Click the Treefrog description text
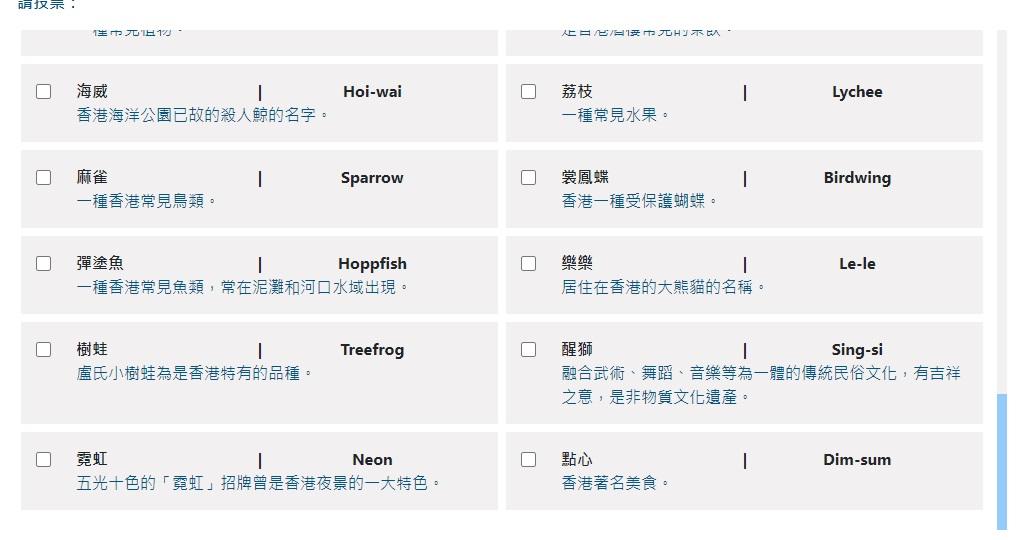This screenshot has width=1020, height=540. coord(195,373)
